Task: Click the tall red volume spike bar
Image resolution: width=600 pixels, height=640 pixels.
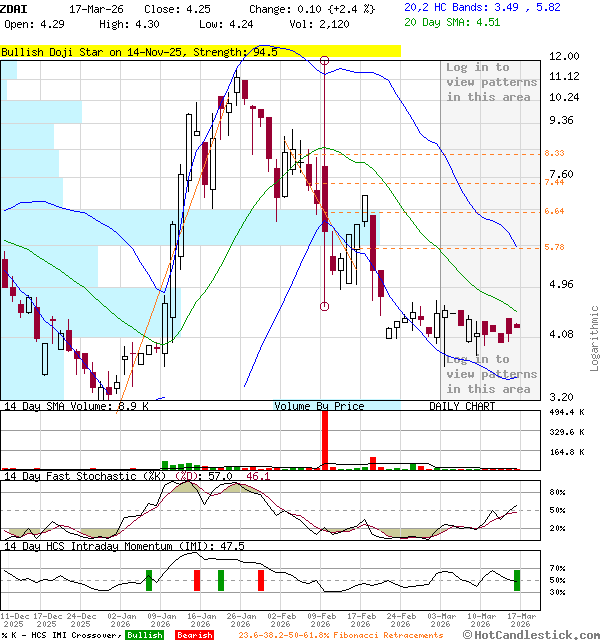Action: pyautogui.click(x=325, y=439)
